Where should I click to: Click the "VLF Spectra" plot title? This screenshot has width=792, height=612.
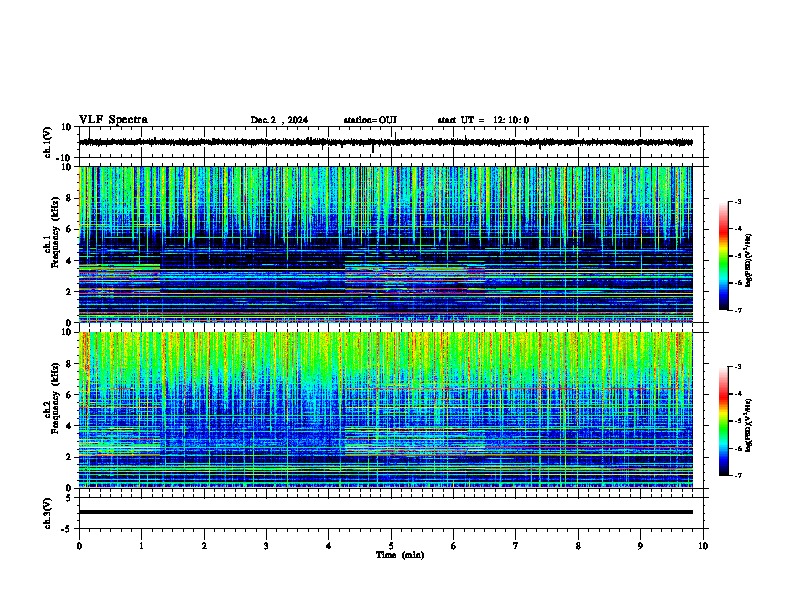[113, 120]
